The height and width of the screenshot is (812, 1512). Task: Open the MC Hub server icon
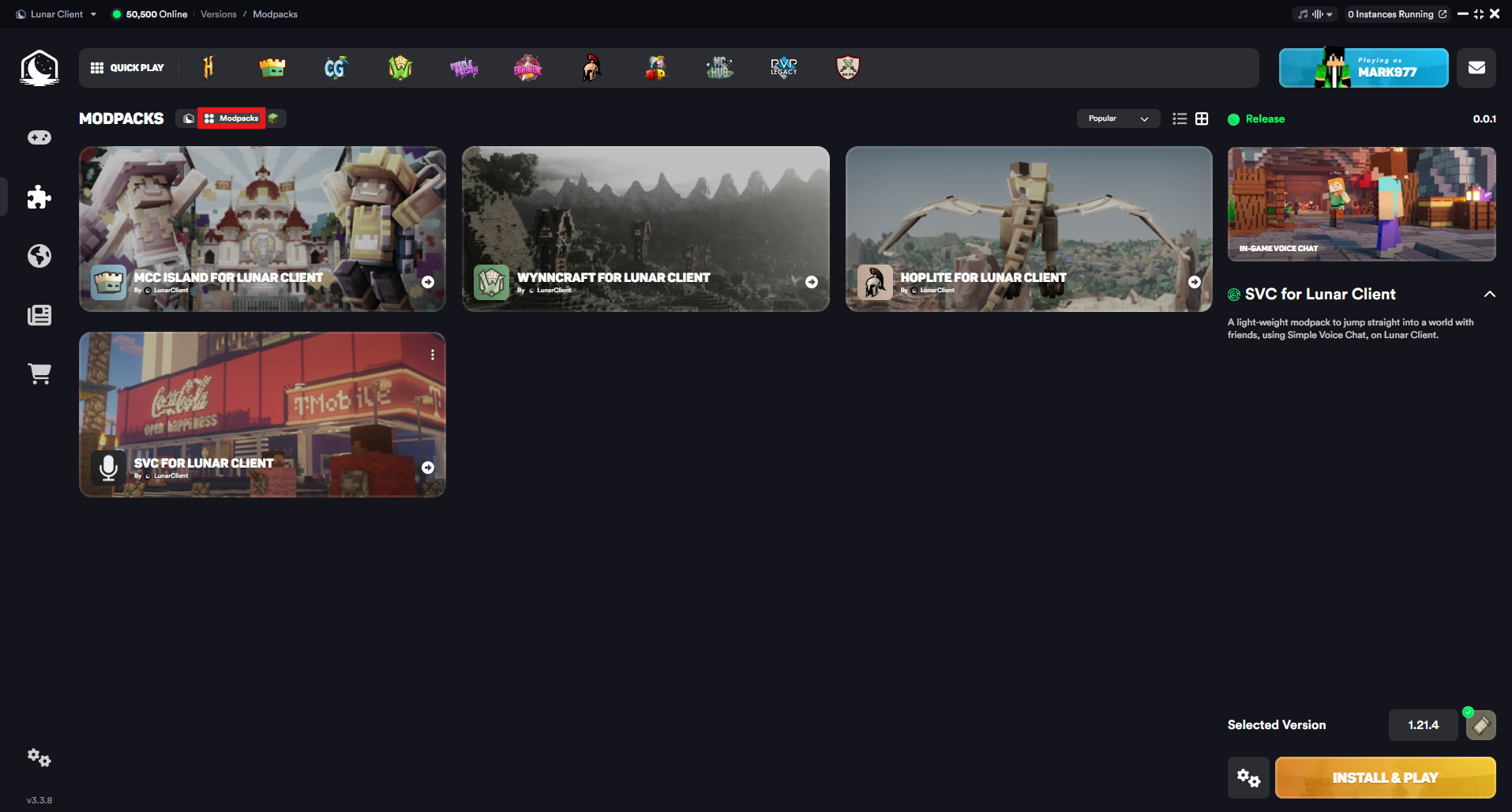[719, 68]
